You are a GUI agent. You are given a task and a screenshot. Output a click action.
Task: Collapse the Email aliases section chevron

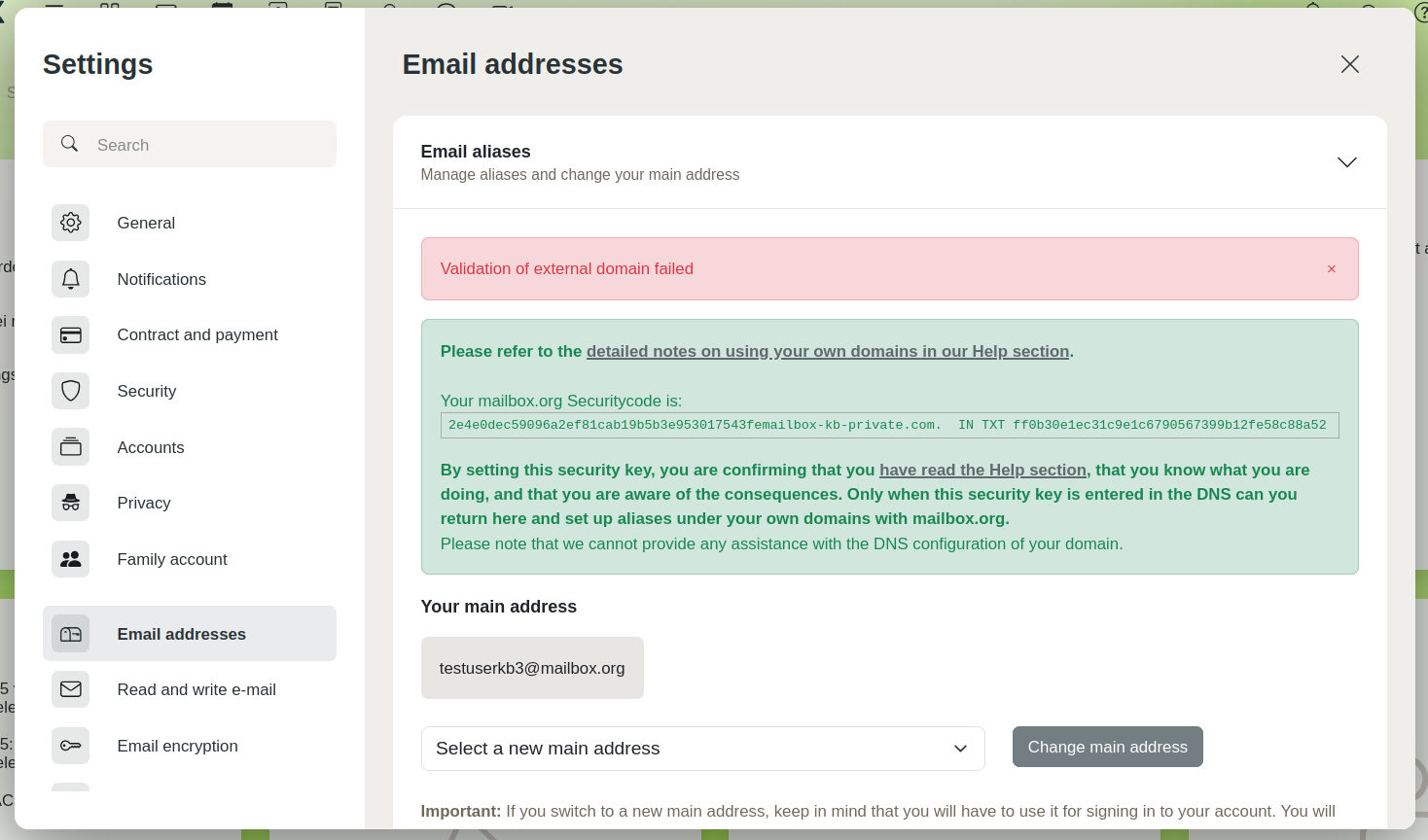coord(1346,162)
